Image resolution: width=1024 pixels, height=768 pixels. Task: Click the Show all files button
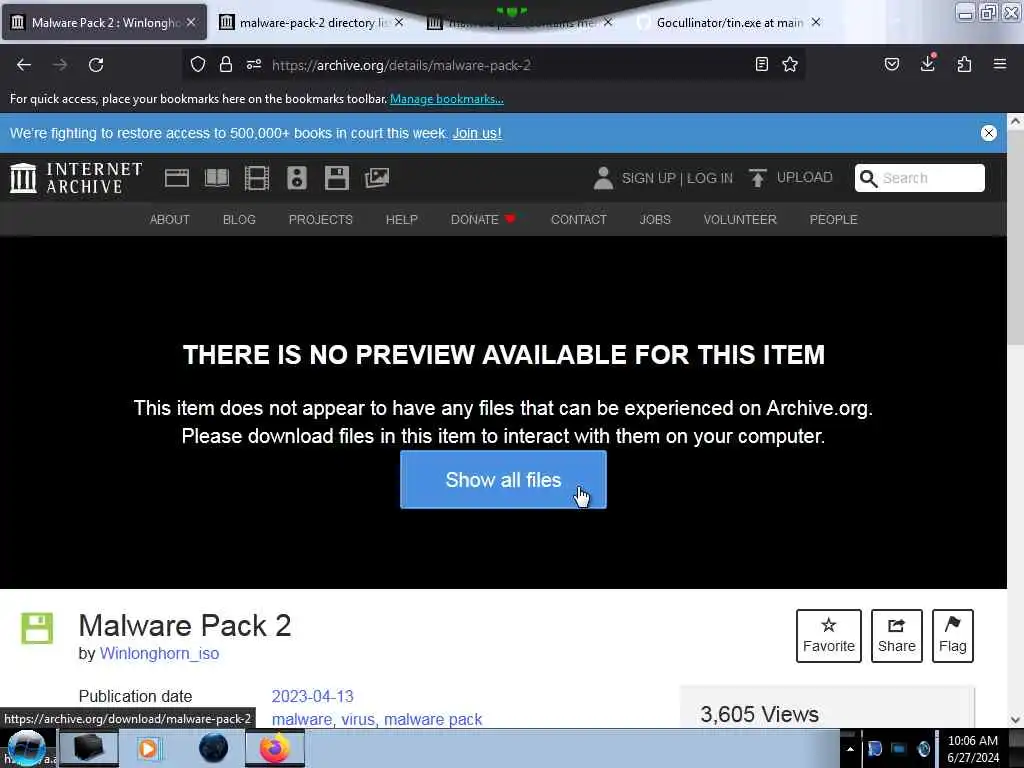pos(504,479)
